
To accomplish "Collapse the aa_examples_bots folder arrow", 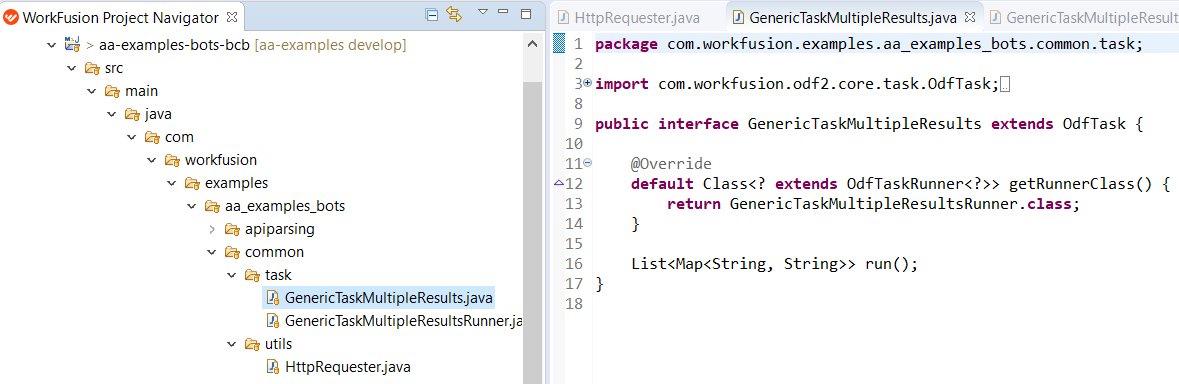I will 191,207.
